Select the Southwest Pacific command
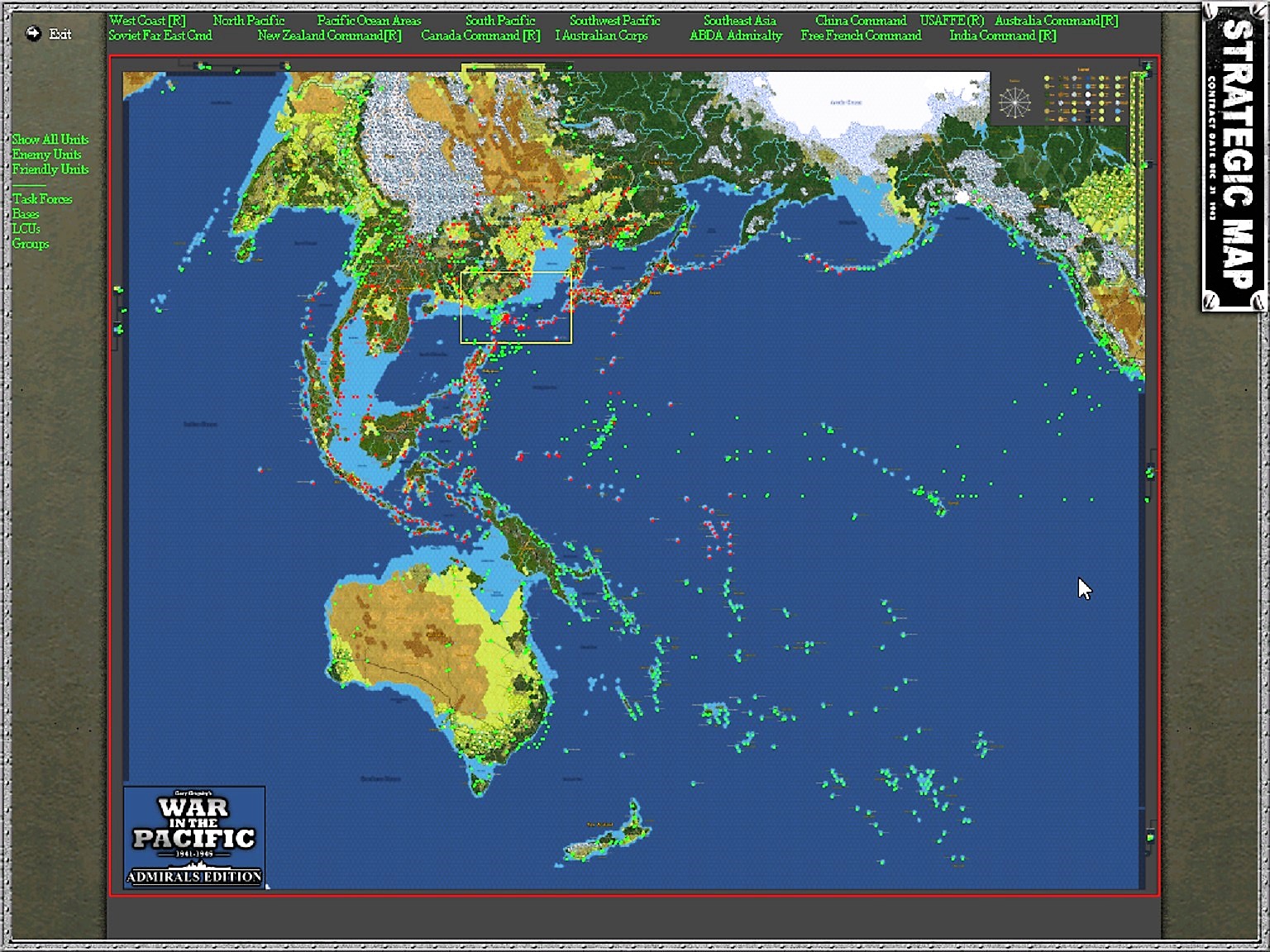The height and width of the screenshot is (952, 1270). pyautogui.click(x=615, y=21)
